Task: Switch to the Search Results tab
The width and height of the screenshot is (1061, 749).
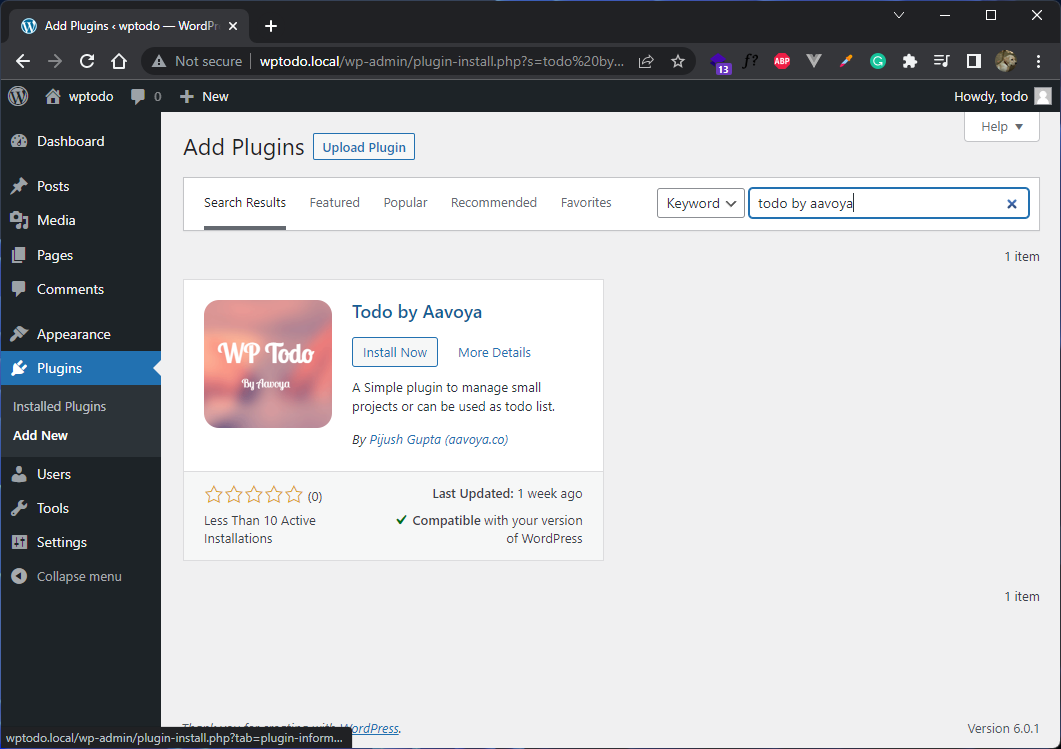Action: (245, 203)
